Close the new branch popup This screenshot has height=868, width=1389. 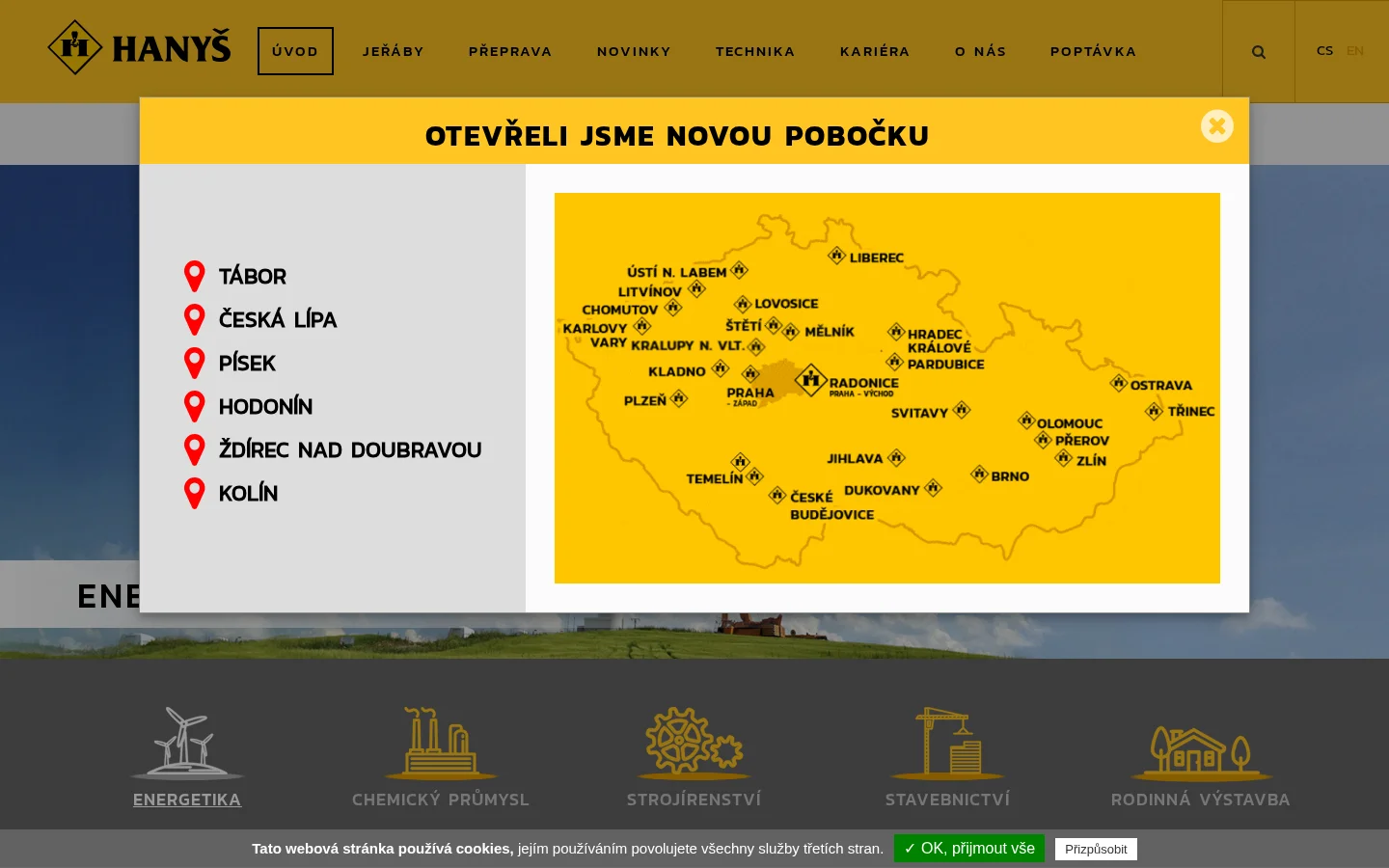(x=1217, y=125)
